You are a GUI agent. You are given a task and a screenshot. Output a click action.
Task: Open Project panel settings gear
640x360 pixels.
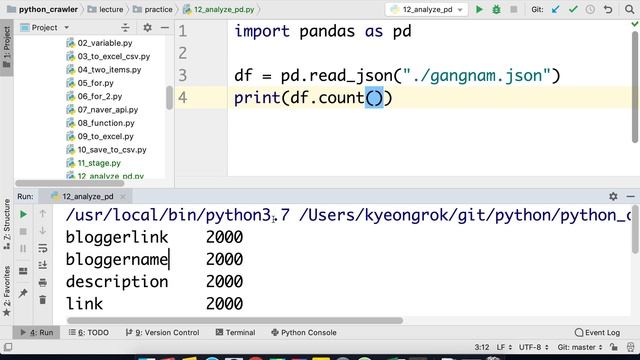pos(147,27)
